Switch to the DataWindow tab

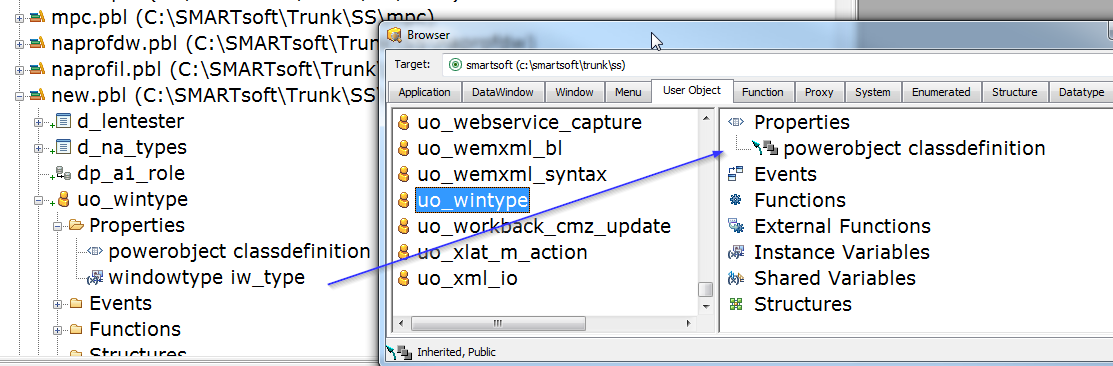503,92
